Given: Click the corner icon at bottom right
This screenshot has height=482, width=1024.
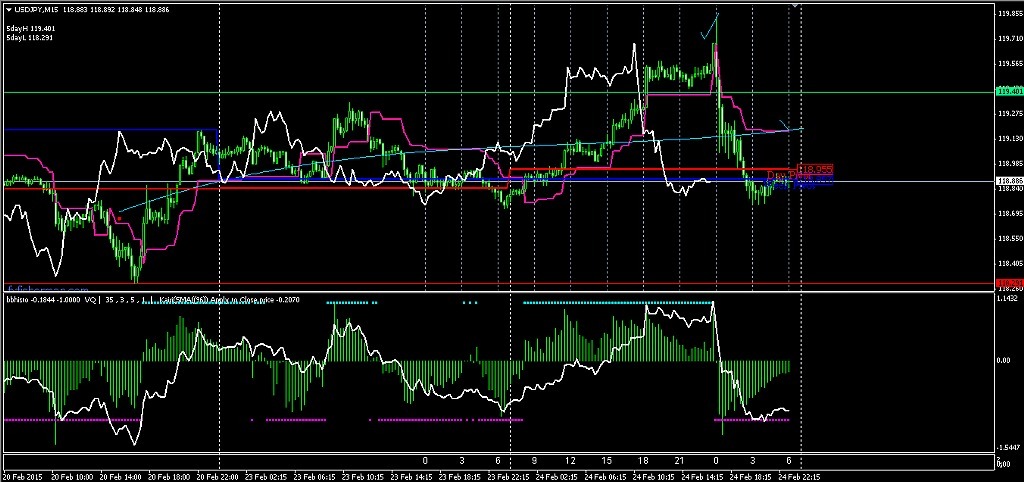Looking at the screenshot, I should pyautogui.click(x=1000, y=462).
